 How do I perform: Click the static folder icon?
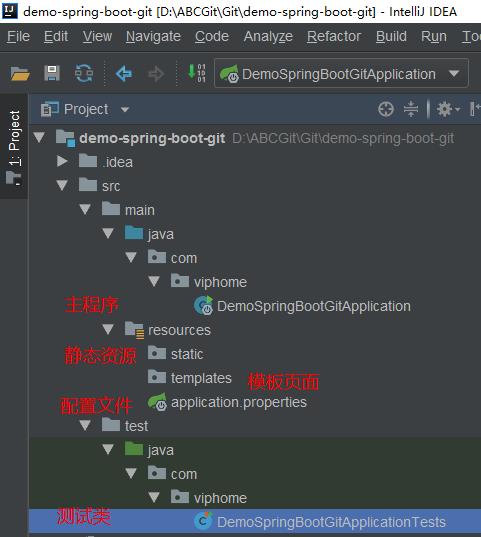157,353
